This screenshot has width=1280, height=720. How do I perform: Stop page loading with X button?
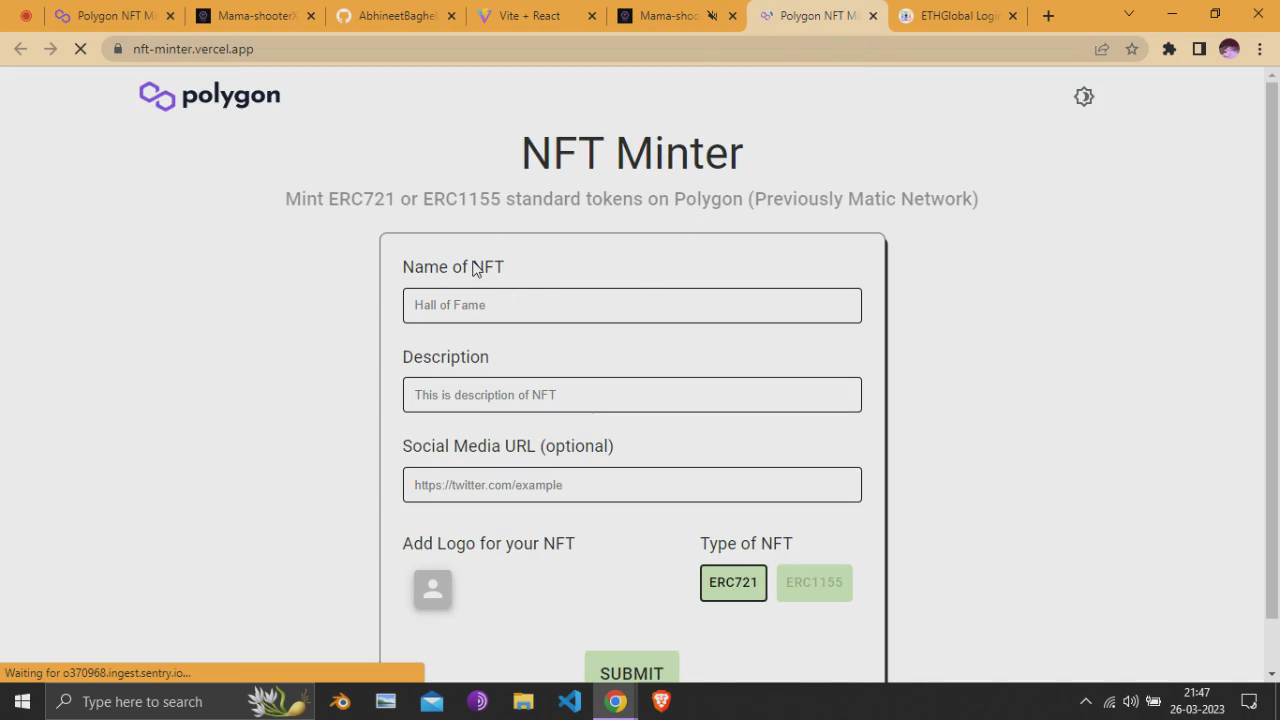81,49
